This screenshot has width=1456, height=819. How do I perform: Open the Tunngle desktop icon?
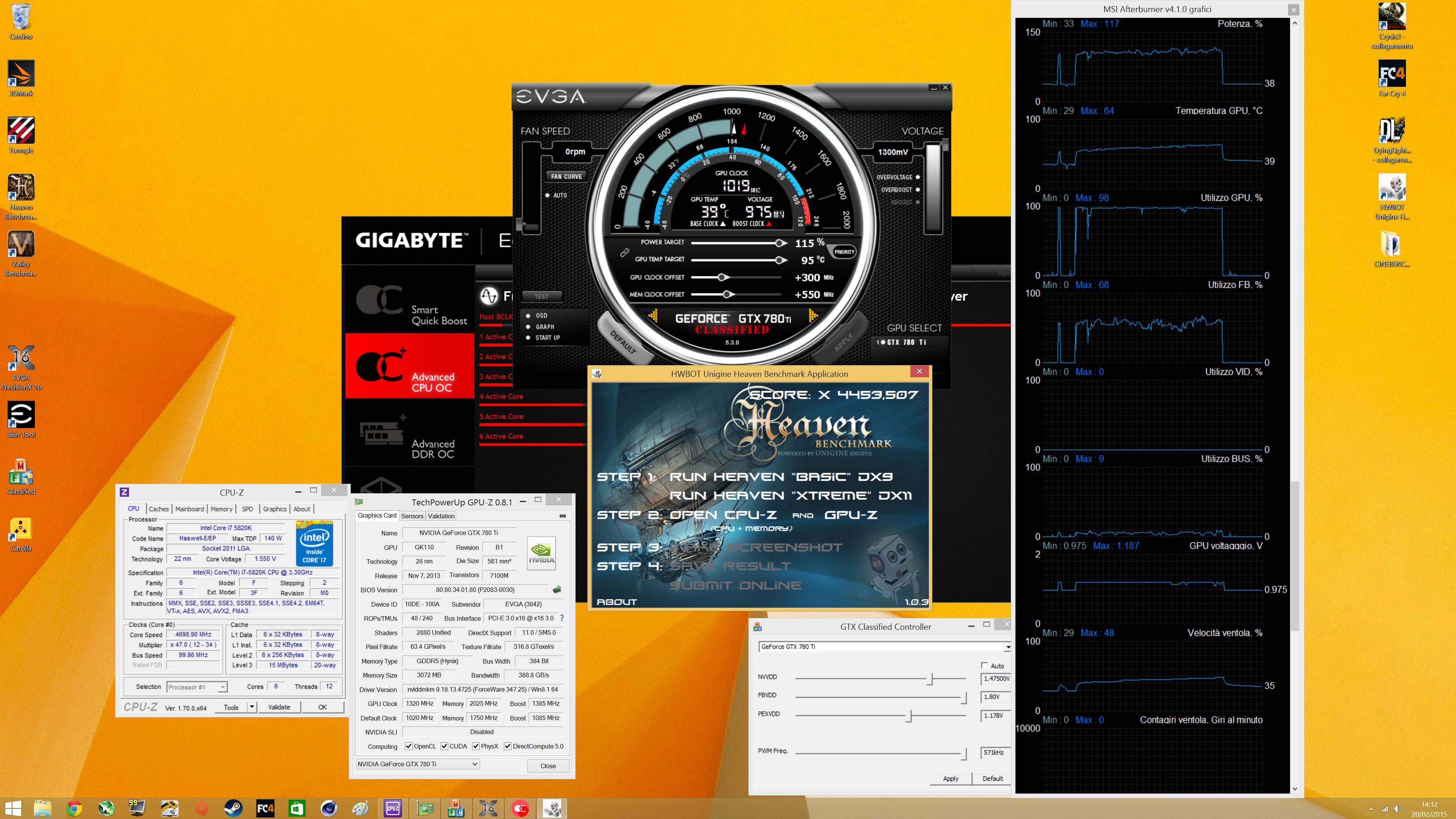(x=21, y=135)
